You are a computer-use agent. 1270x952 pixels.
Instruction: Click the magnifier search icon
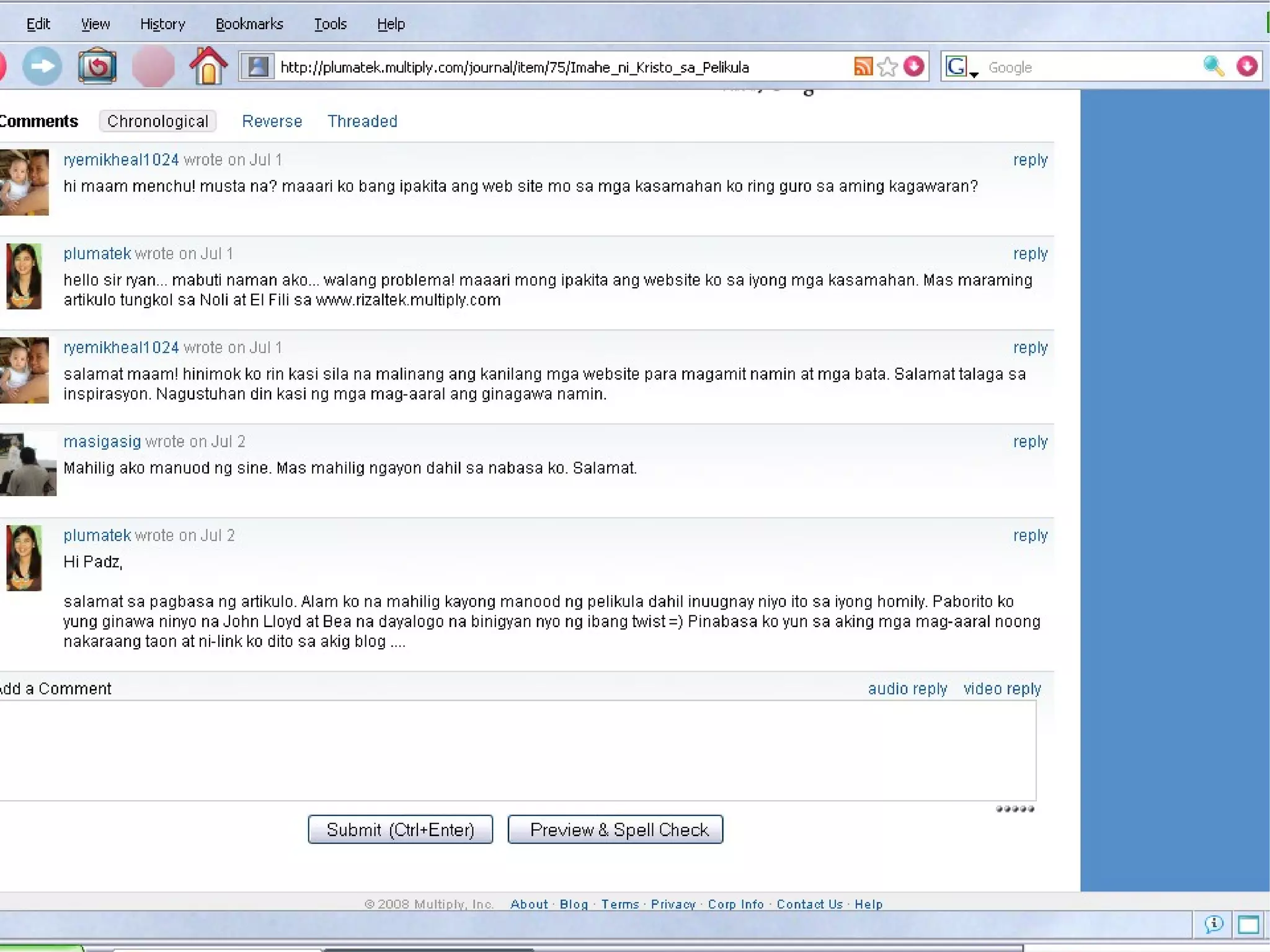click(x=1214, y=66)
